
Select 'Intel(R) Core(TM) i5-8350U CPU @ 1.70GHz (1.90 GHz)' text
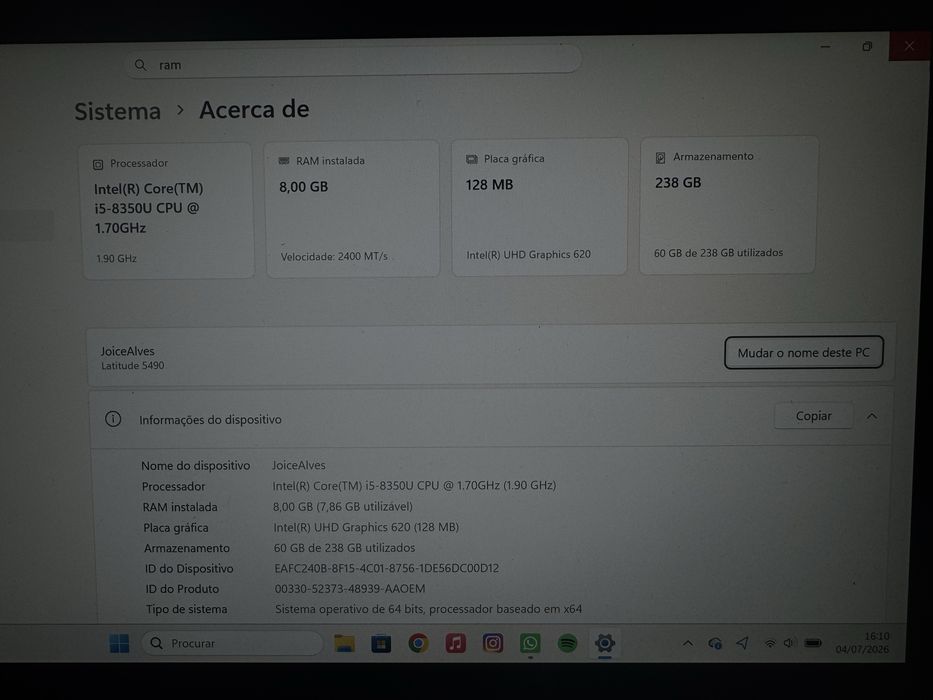click(414, 485)
